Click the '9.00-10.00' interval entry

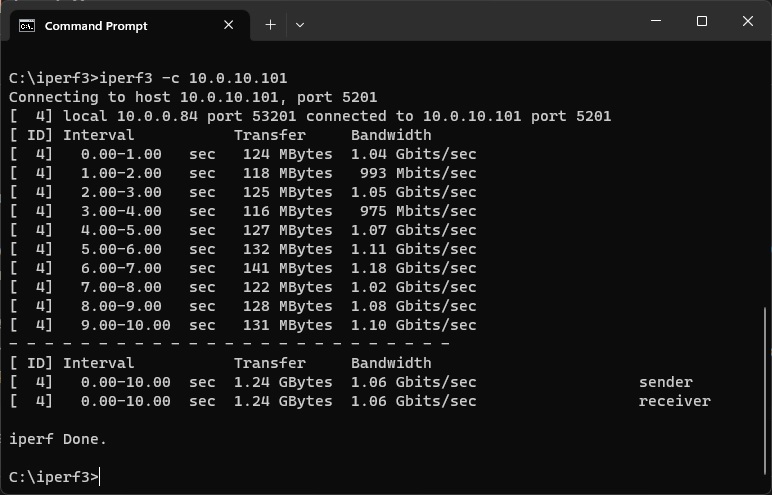click(126, 325)
